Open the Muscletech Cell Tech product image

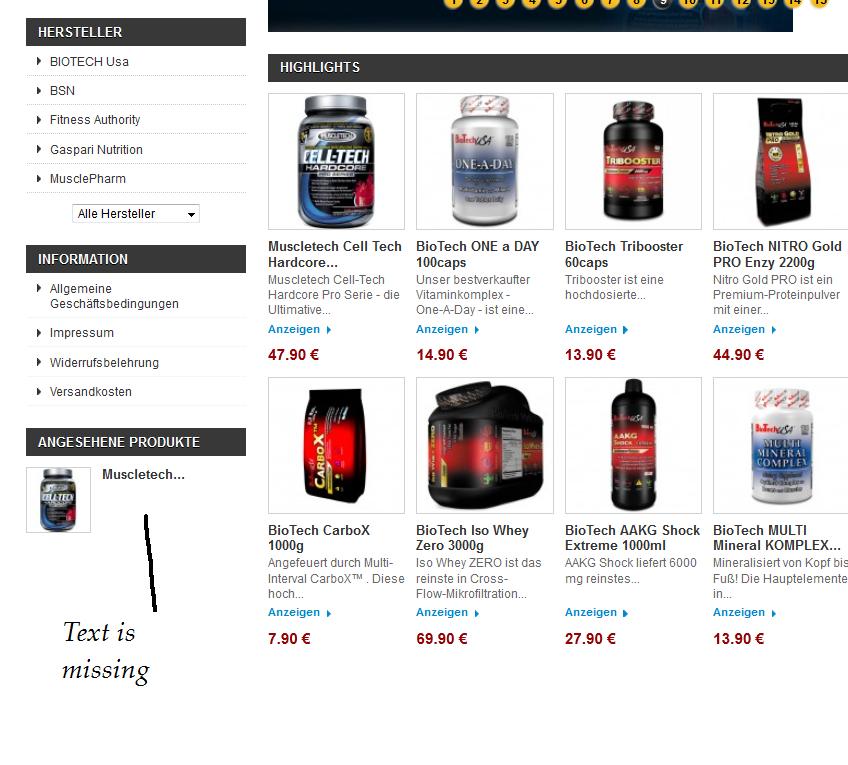pos(336,161)
